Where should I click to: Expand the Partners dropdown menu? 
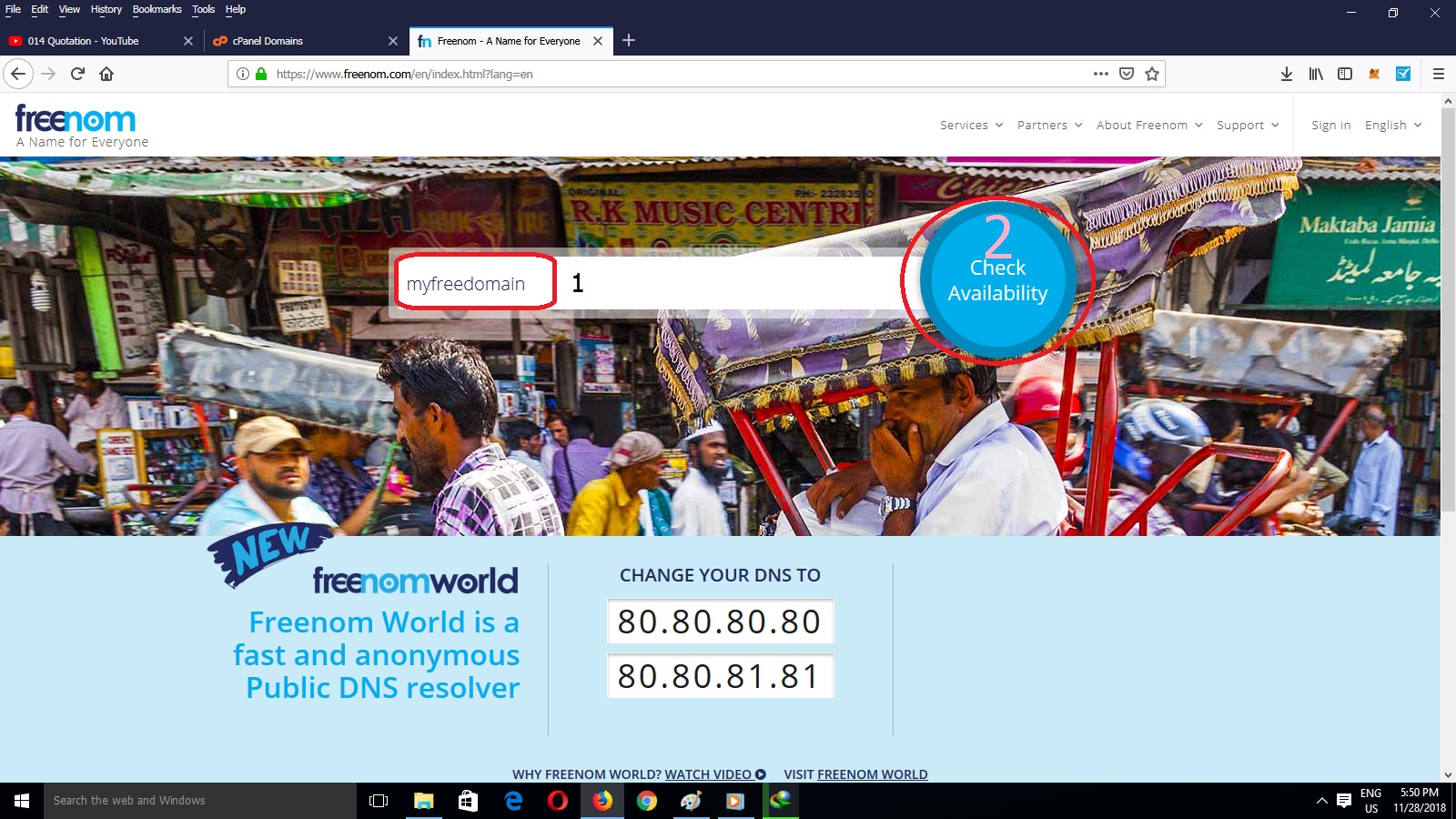pos(1049,126)
